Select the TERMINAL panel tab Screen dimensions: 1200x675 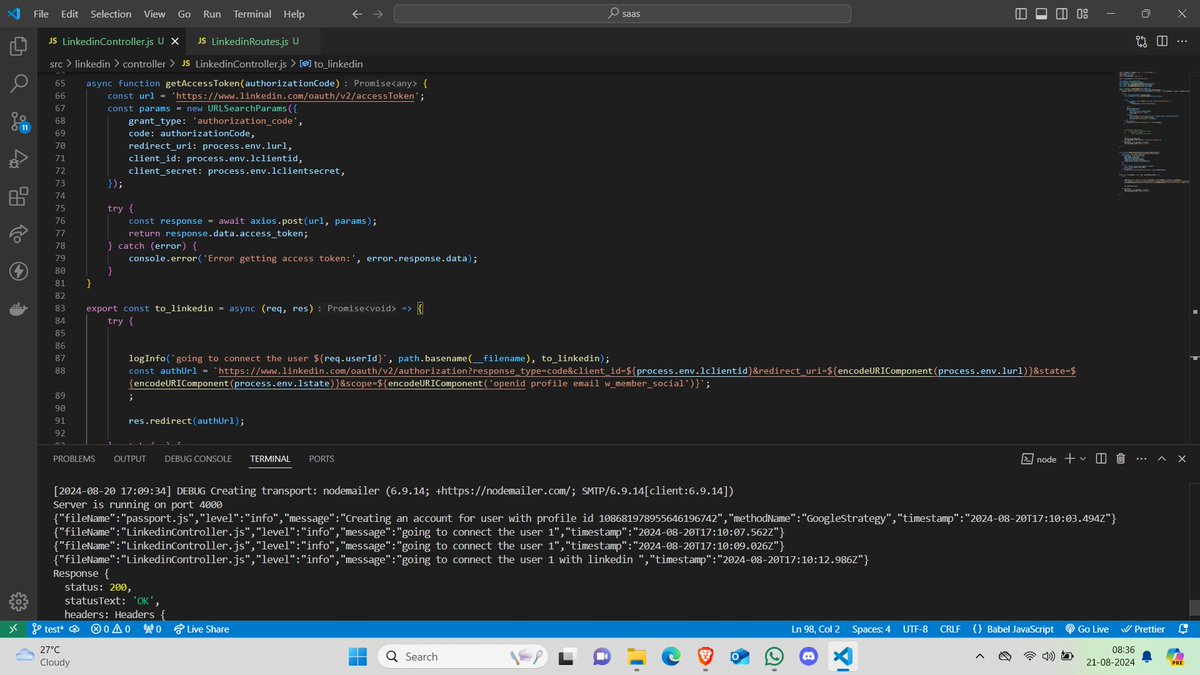point(270,458)
